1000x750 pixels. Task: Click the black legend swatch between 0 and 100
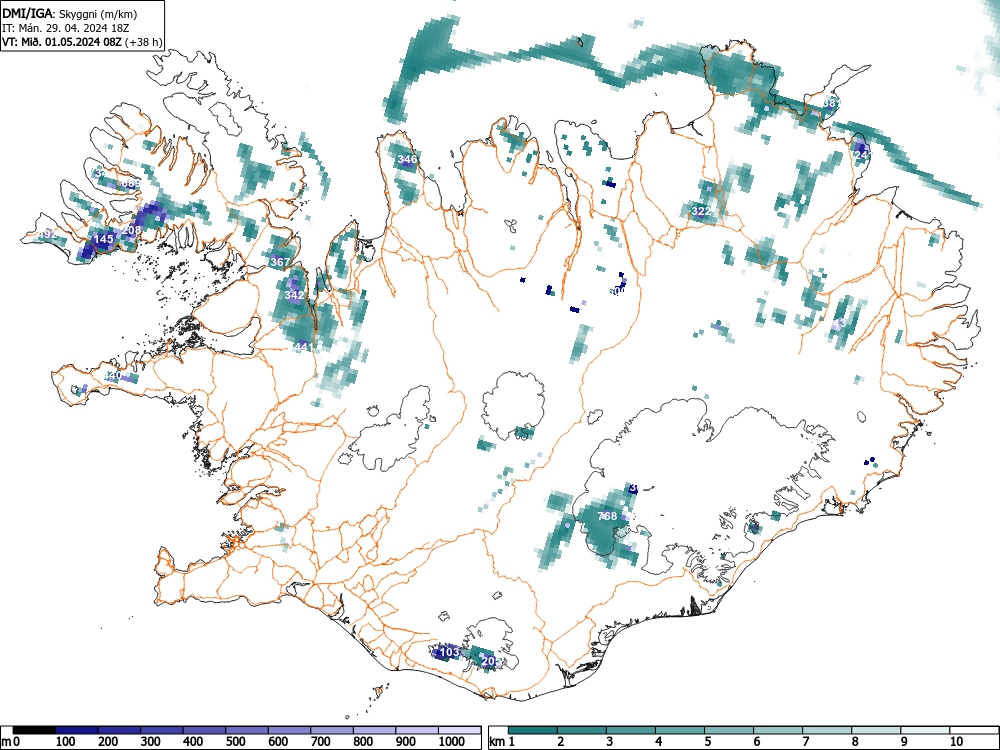click(34, 730)
